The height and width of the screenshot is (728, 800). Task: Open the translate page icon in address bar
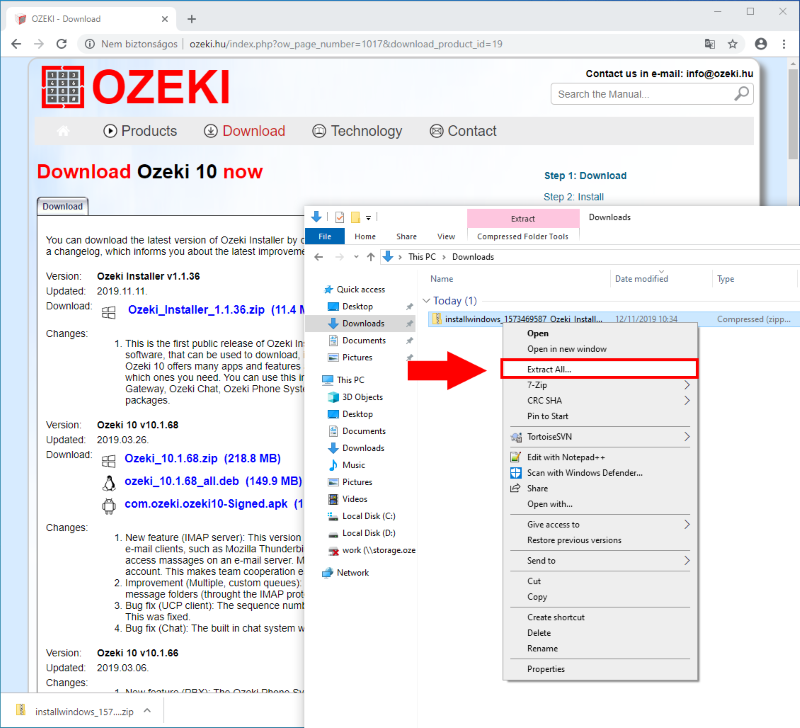[x=710, y=44]
